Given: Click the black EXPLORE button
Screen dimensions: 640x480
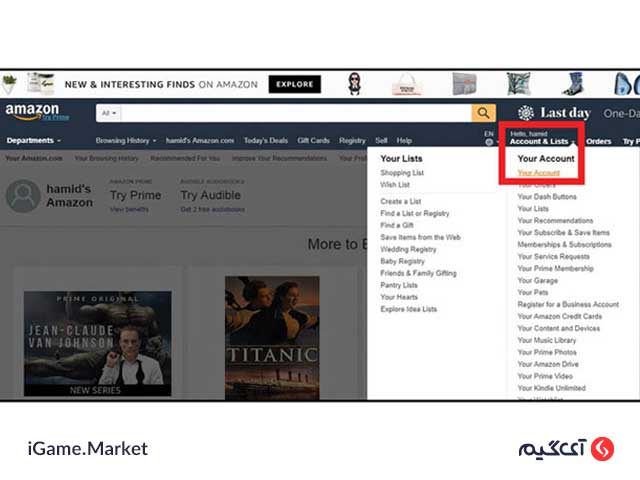Looking at the screenshot, I should point(294,84).
